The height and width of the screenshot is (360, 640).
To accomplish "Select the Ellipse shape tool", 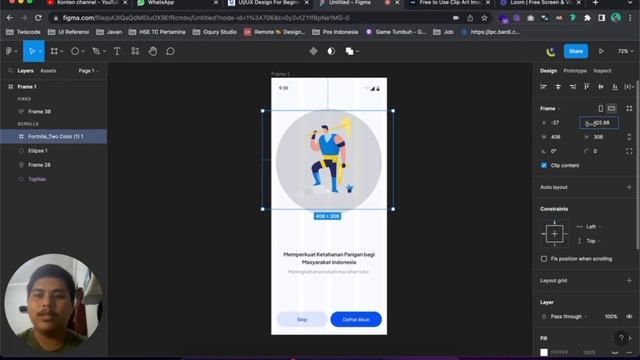I will [75, 51].
